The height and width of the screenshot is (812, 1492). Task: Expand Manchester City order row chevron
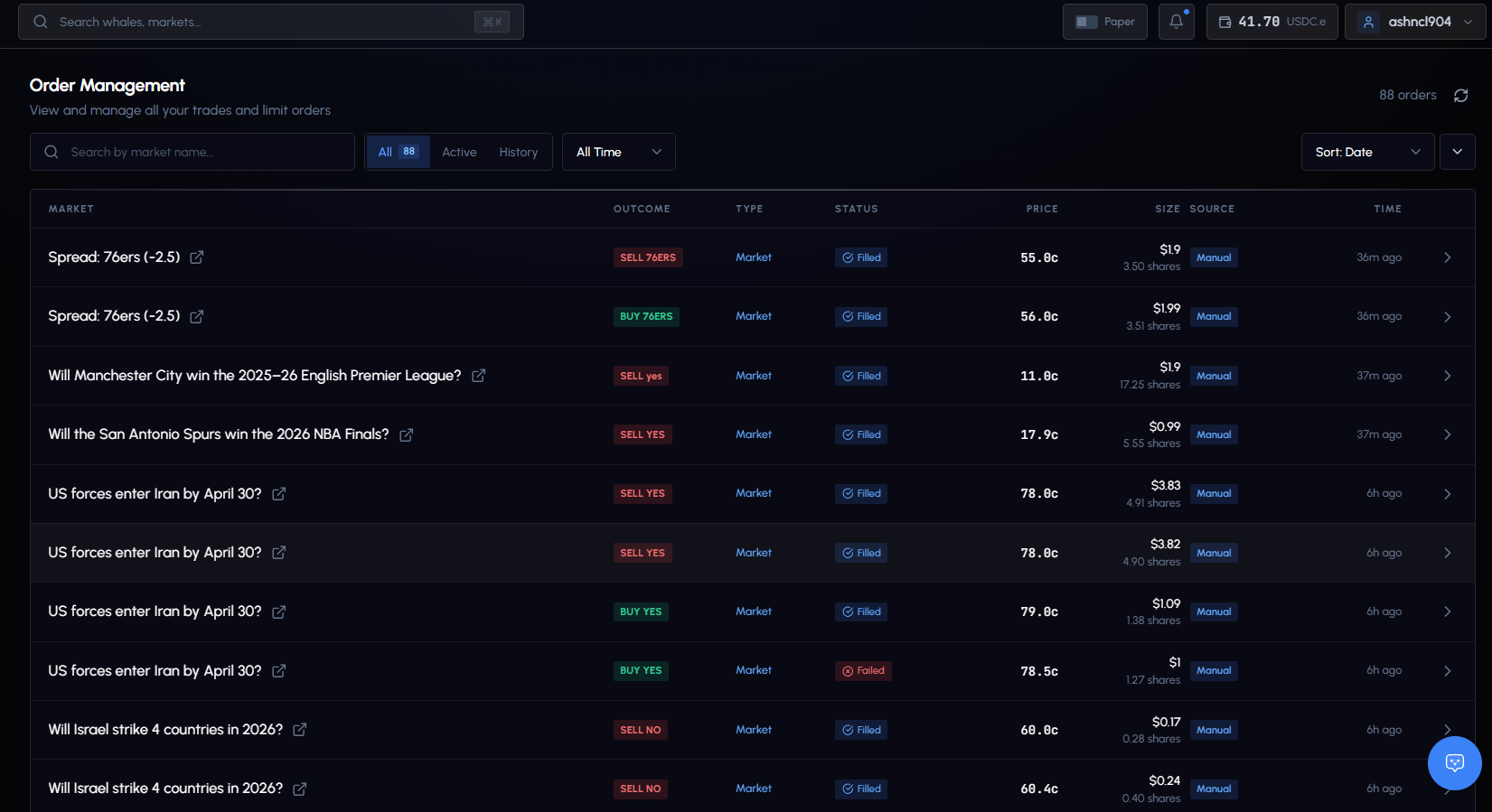click(x=1448, y=376)
